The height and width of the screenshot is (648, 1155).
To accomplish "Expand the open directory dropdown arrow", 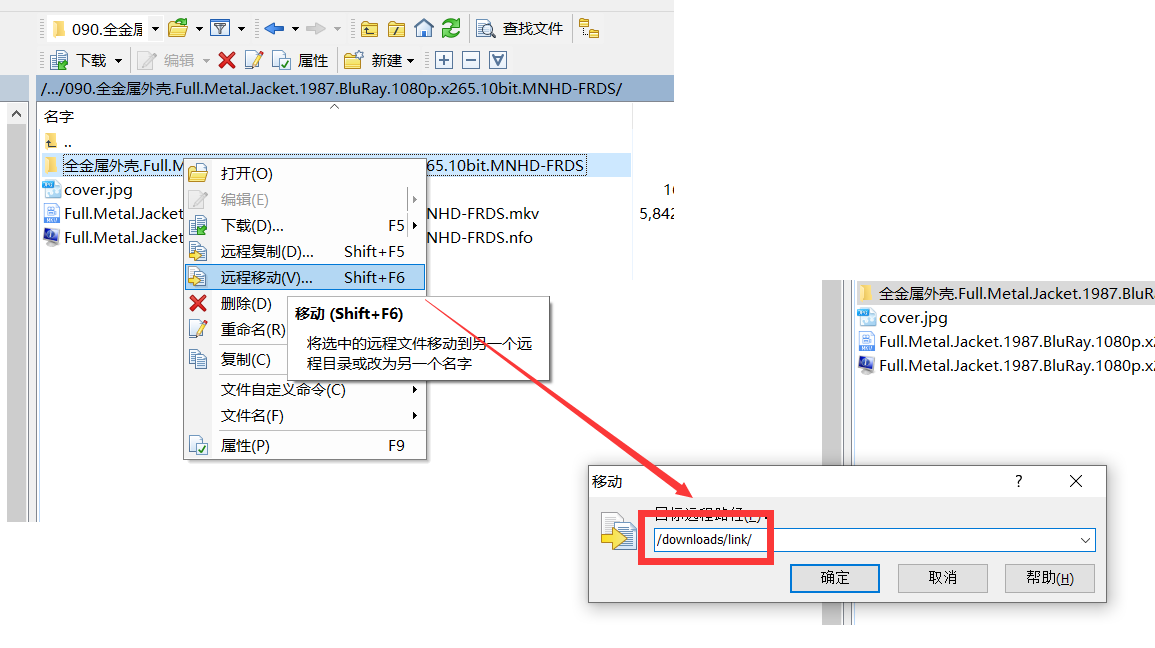I will point(199,29).
